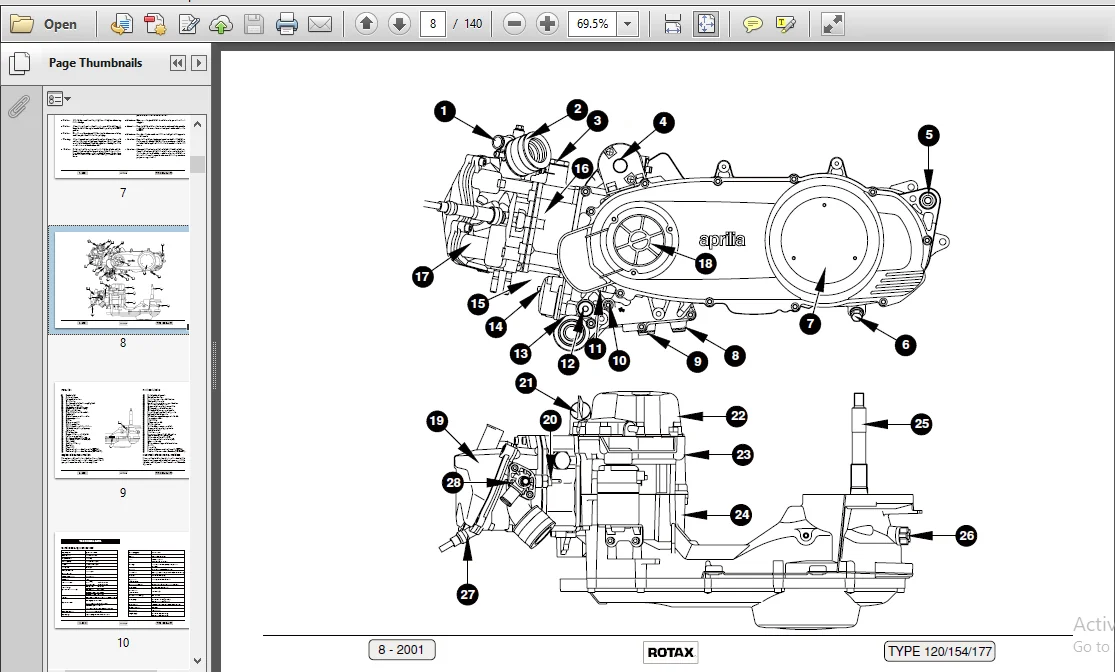Open the zoom level dropdown arrow

pyautogui.click(x=627, y=24)
